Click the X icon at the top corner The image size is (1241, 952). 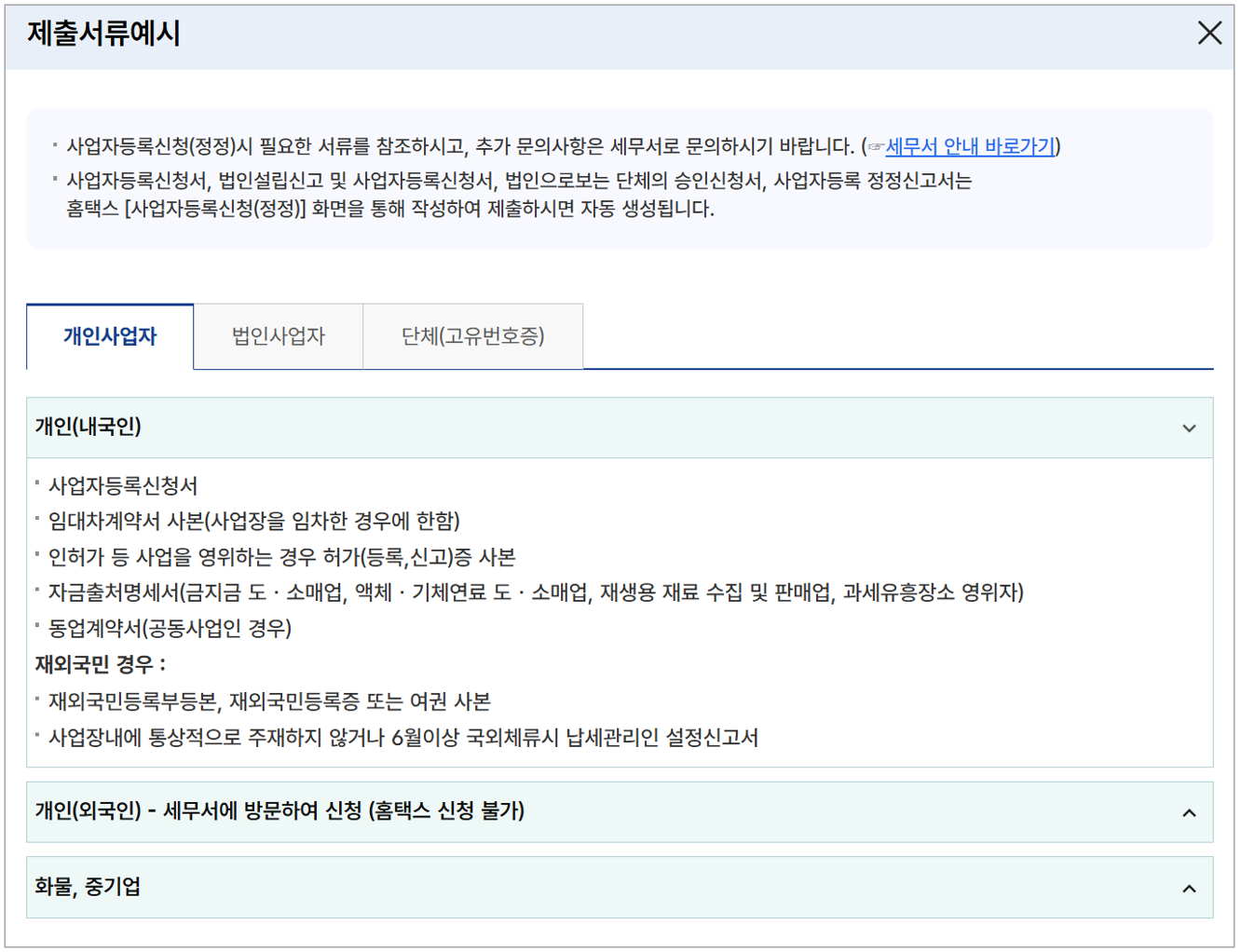tap(1210, 33)
